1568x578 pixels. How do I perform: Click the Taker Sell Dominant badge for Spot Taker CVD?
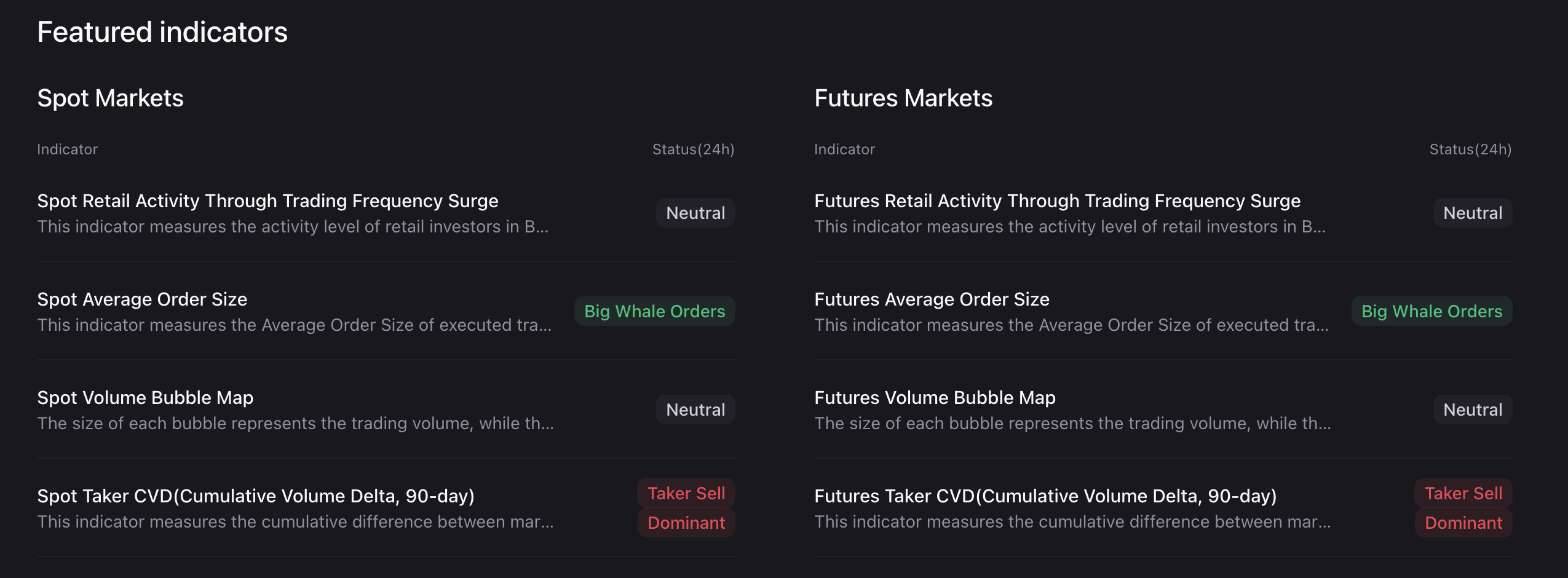686,507
